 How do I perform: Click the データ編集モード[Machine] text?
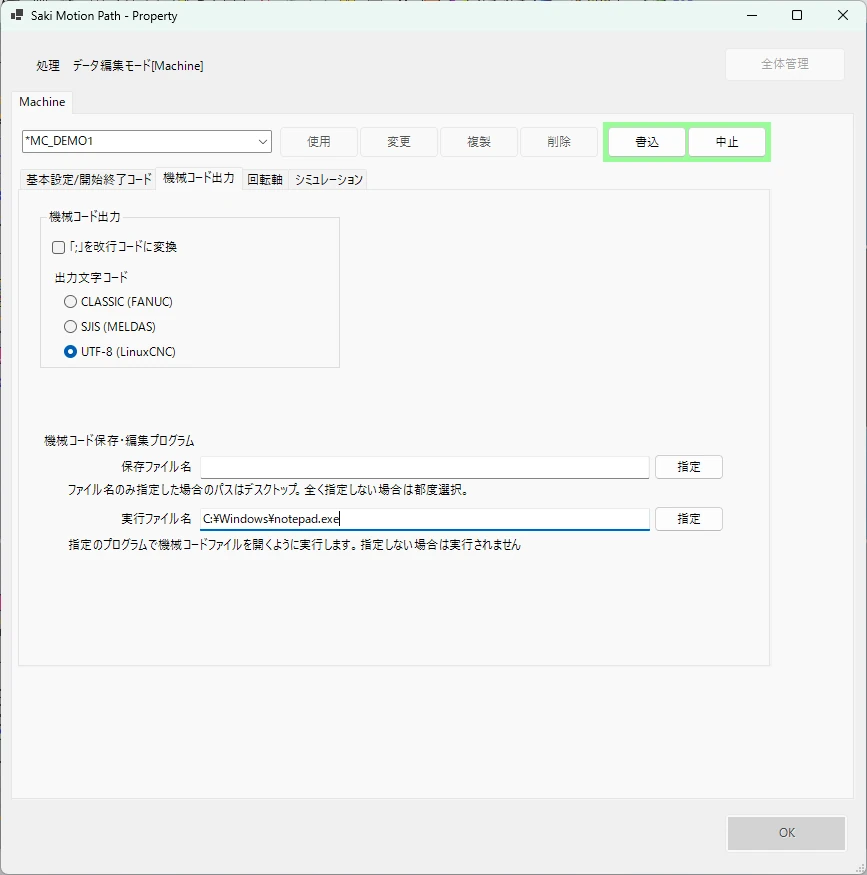pos(138,66)
